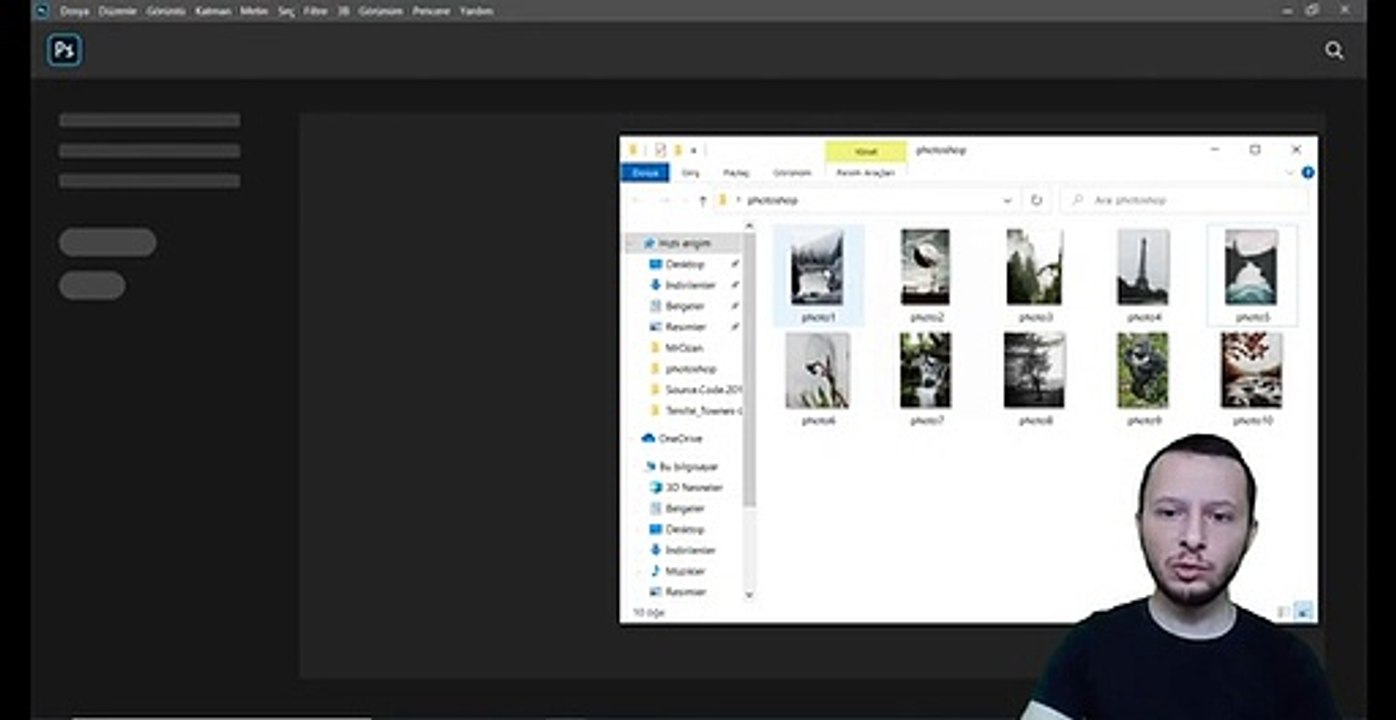Open Müzikler under Bu bilgisayar
The height and width of the screenshot is (720, 1396).
pyautogui.click(x=685, y=571)
